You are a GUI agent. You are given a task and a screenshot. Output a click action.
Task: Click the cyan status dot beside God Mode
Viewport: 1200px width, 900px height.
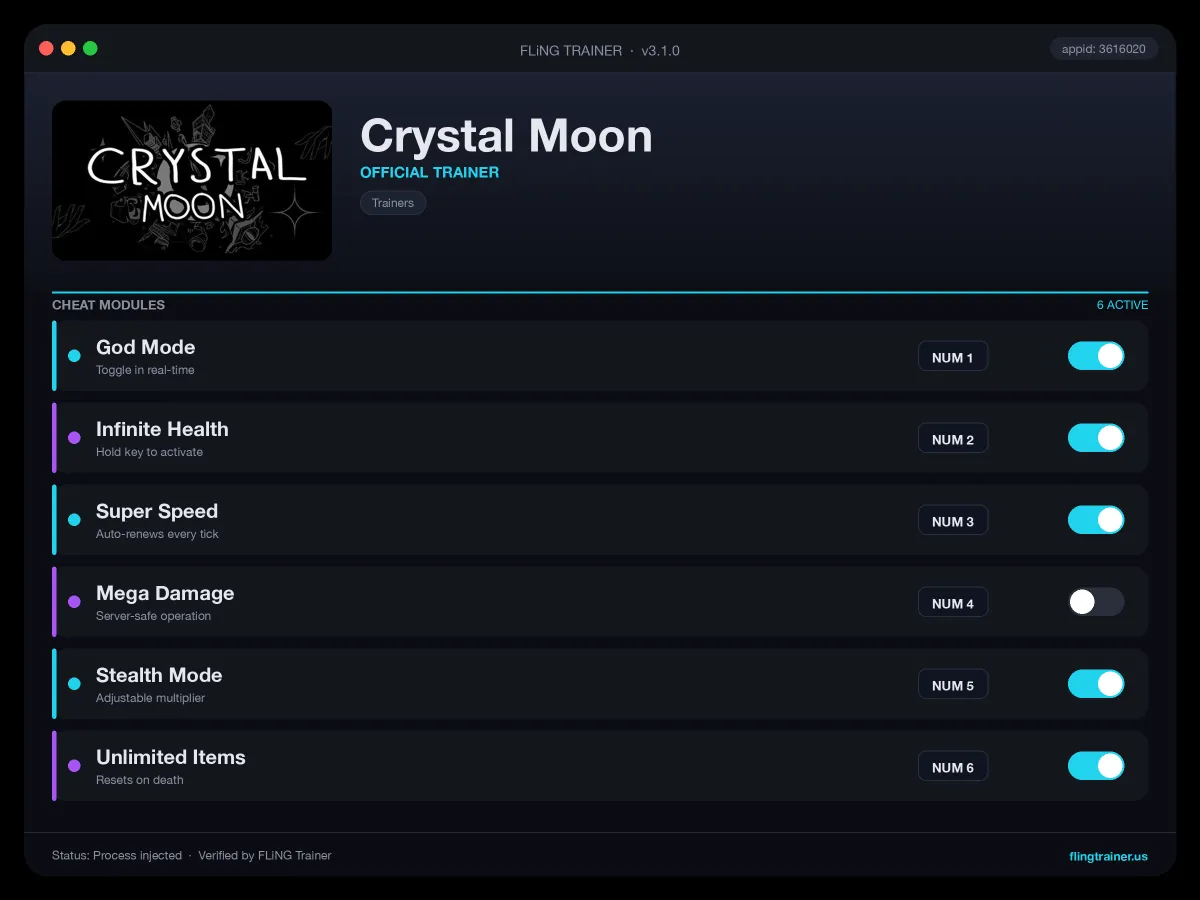pyautogui.click(x=74, y=356)
